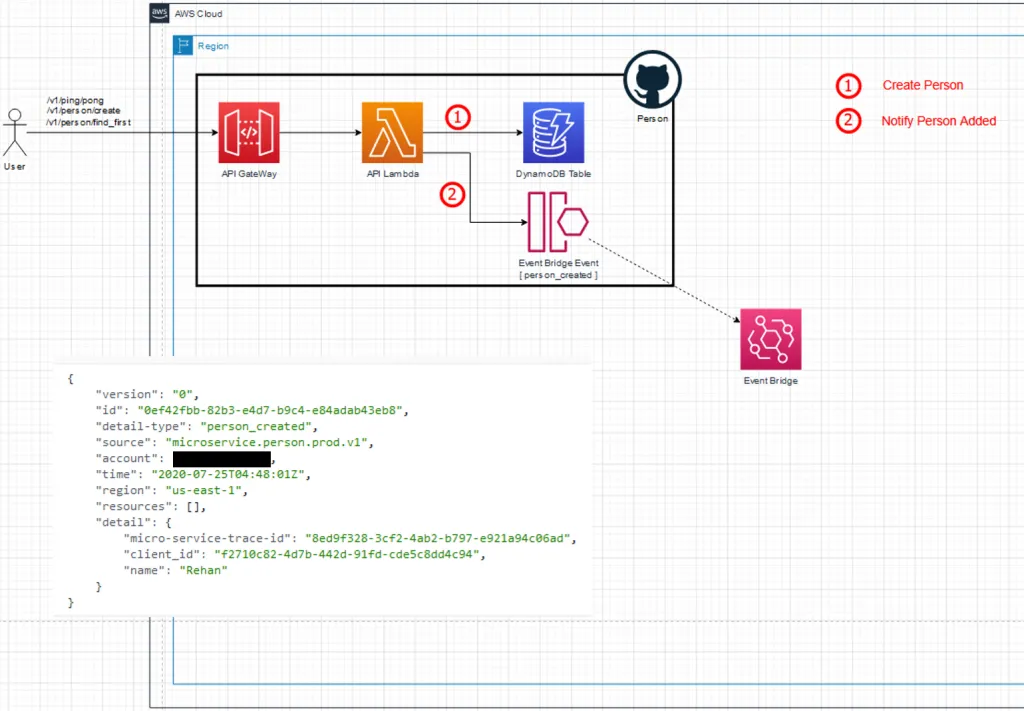This screenshot has width=1024, height=711.
Task: Select circle 2 below the API Lambda
Action: click(x=453, y=195)
